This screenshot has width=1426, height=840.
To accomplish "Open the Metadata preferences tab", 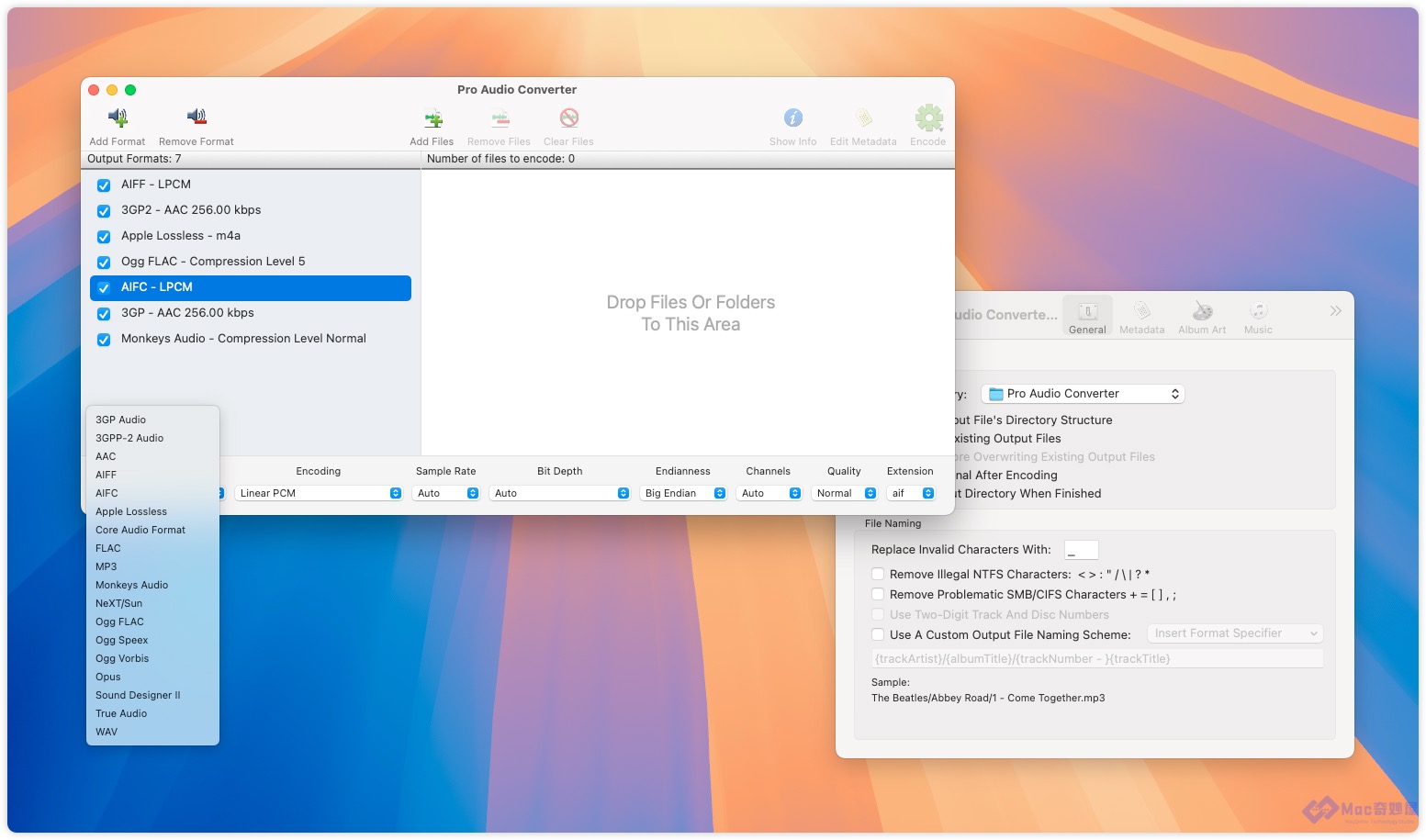I will [x=1141, y=316].
